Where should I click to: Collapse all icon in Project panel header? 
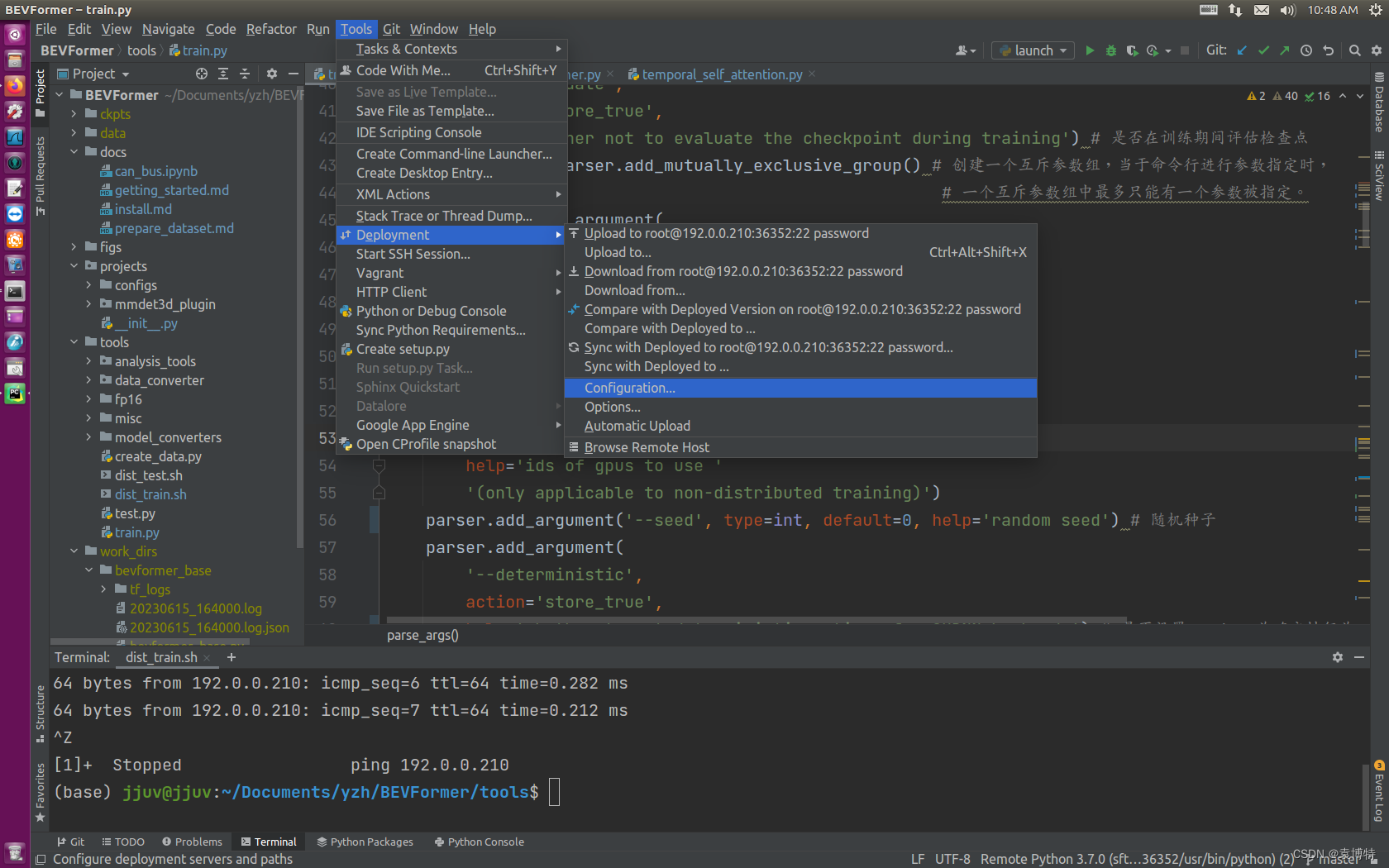point(245,74)
